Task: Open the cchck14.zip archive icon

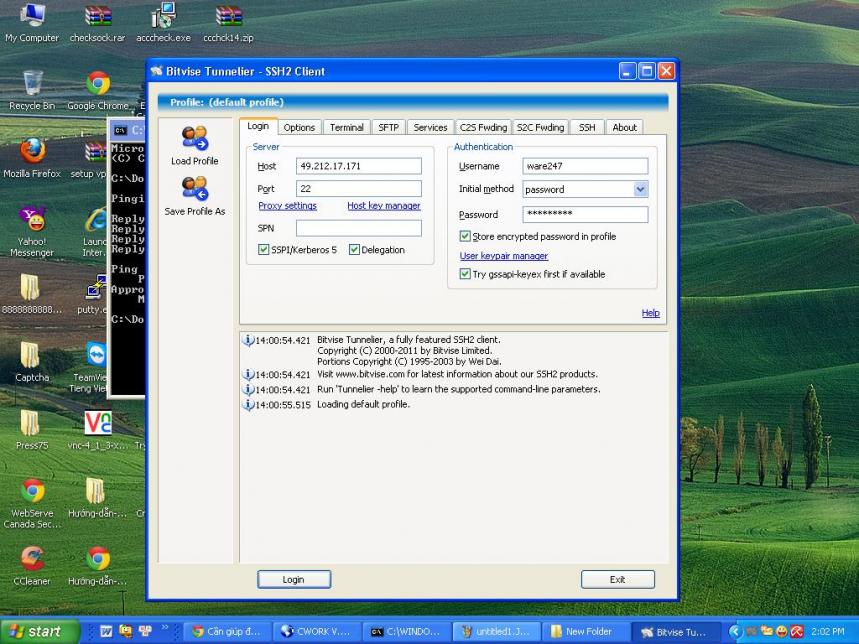Action: coord(229,17)
